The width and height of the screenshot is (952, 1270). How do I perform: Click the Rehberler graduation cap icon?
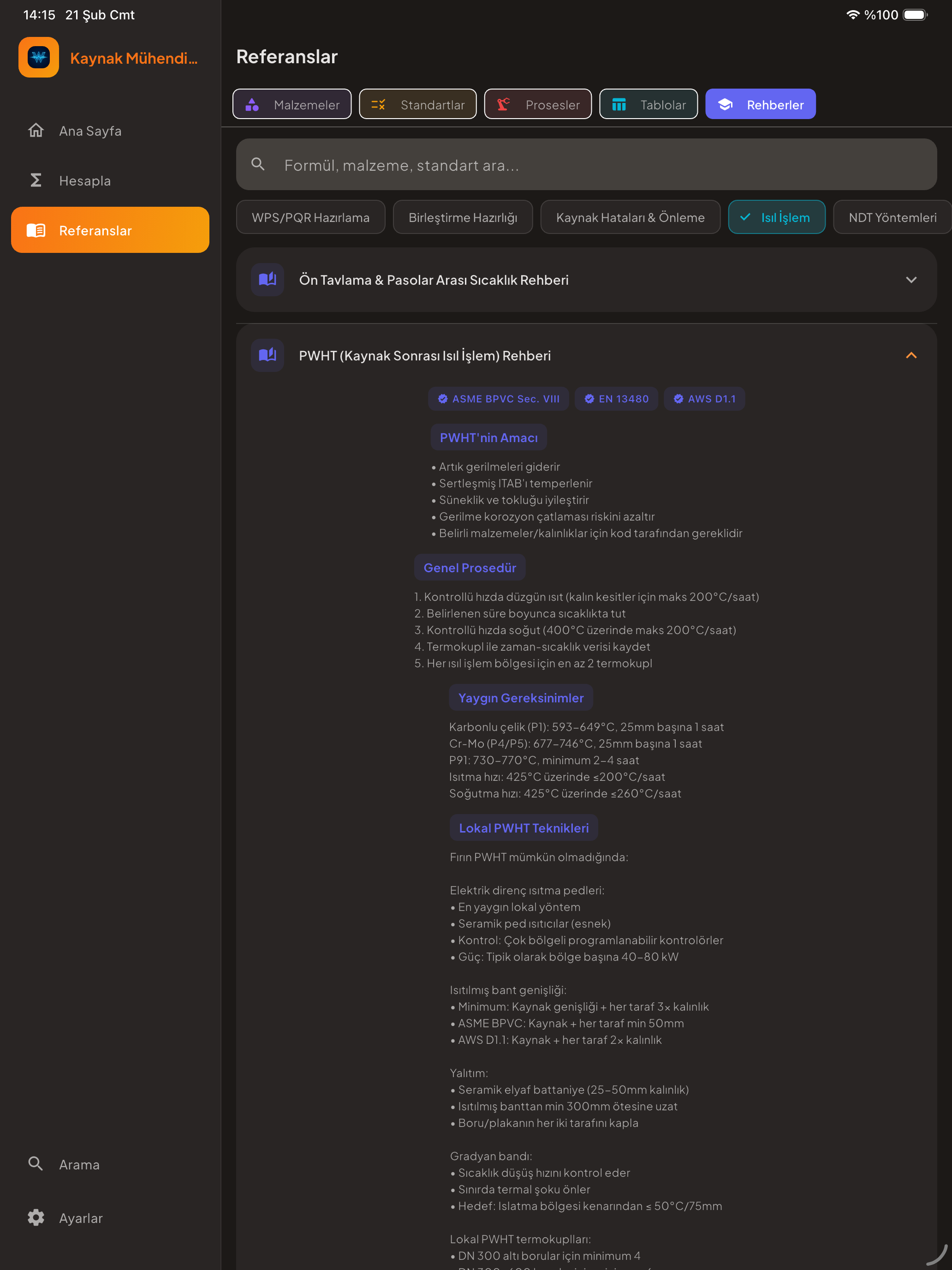(726, 104)
